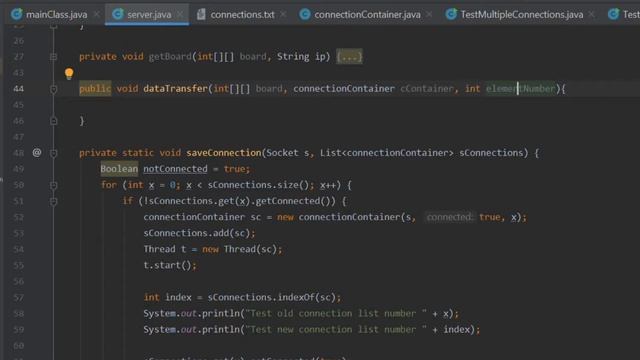Select the server.java tab
Image resolution: width=640 pixels, height=360 pixels.
click(149, 15)
